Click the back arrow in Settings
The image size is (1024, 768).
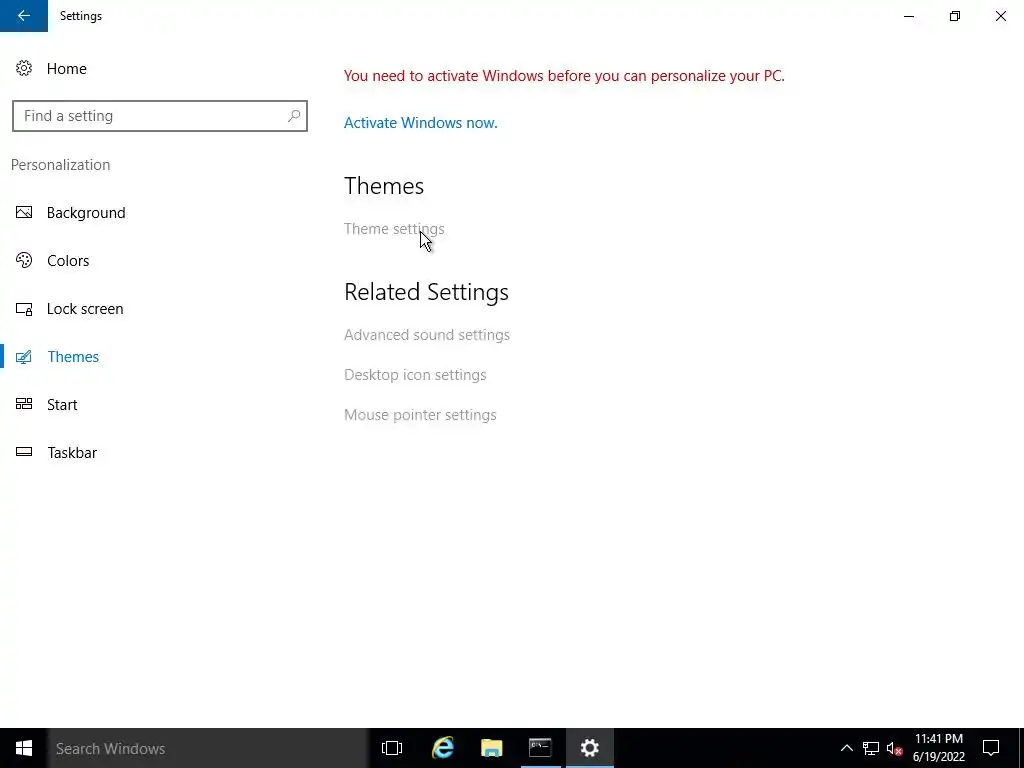24,16
